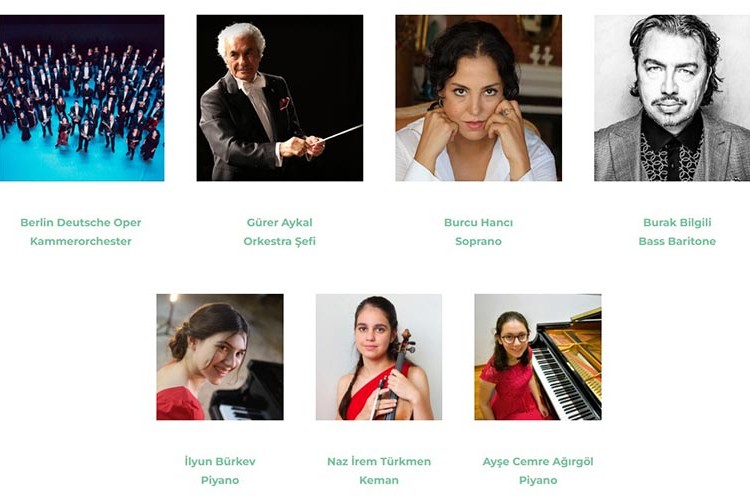This screenshot has width=750, height=500.
Task: Open the Burcu Hancı name link
Action: pyautogui.click(x=478, y=222)
